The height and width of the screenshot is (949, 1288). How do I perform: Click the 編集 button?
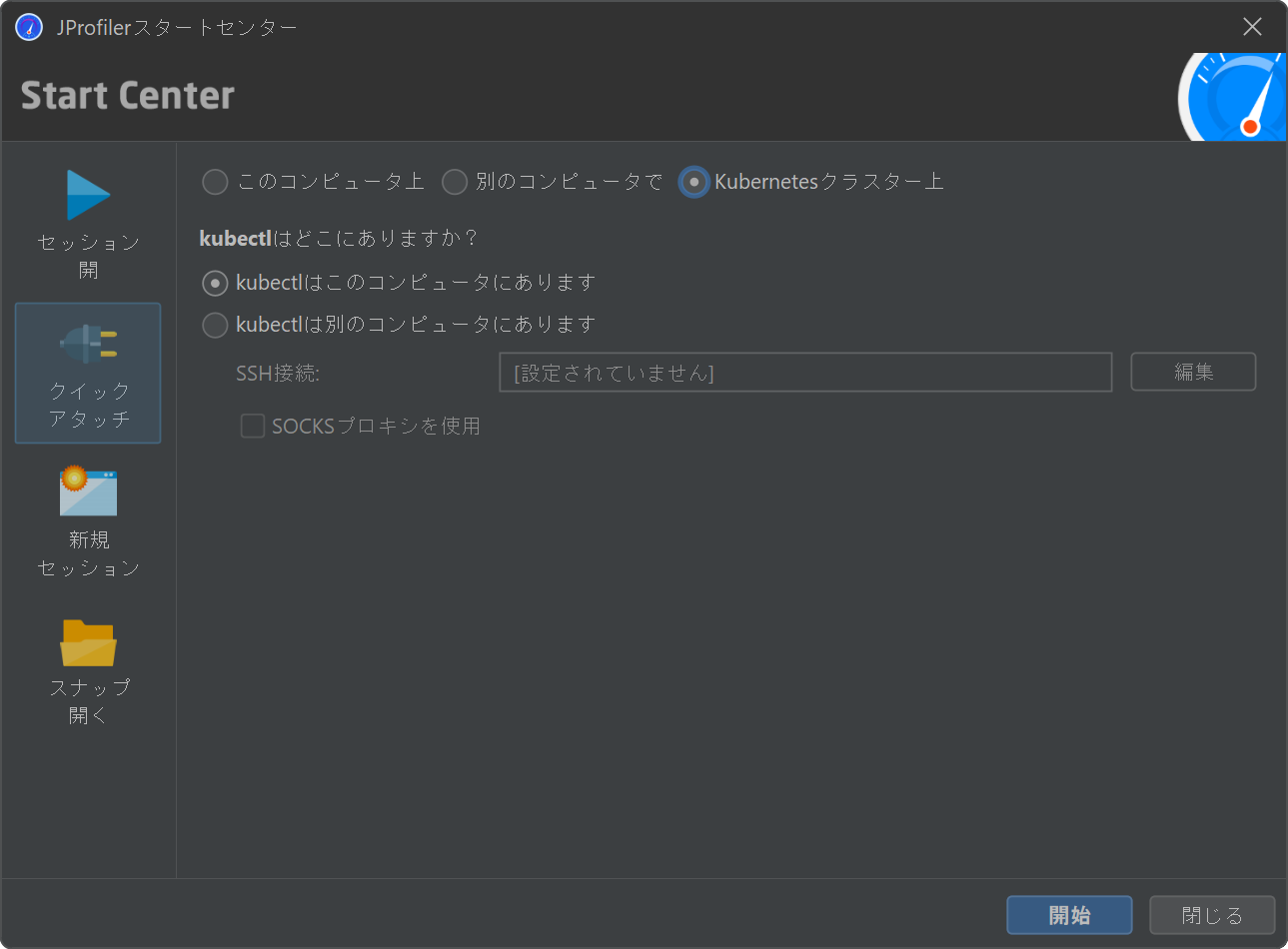click(1193, 372)
